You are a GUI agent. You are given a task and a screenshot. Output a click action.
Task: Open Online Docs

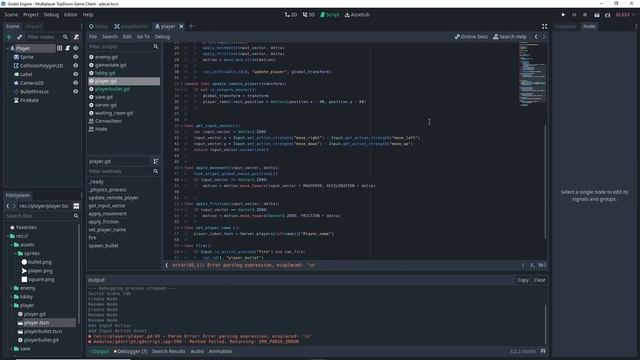point(471,37)
